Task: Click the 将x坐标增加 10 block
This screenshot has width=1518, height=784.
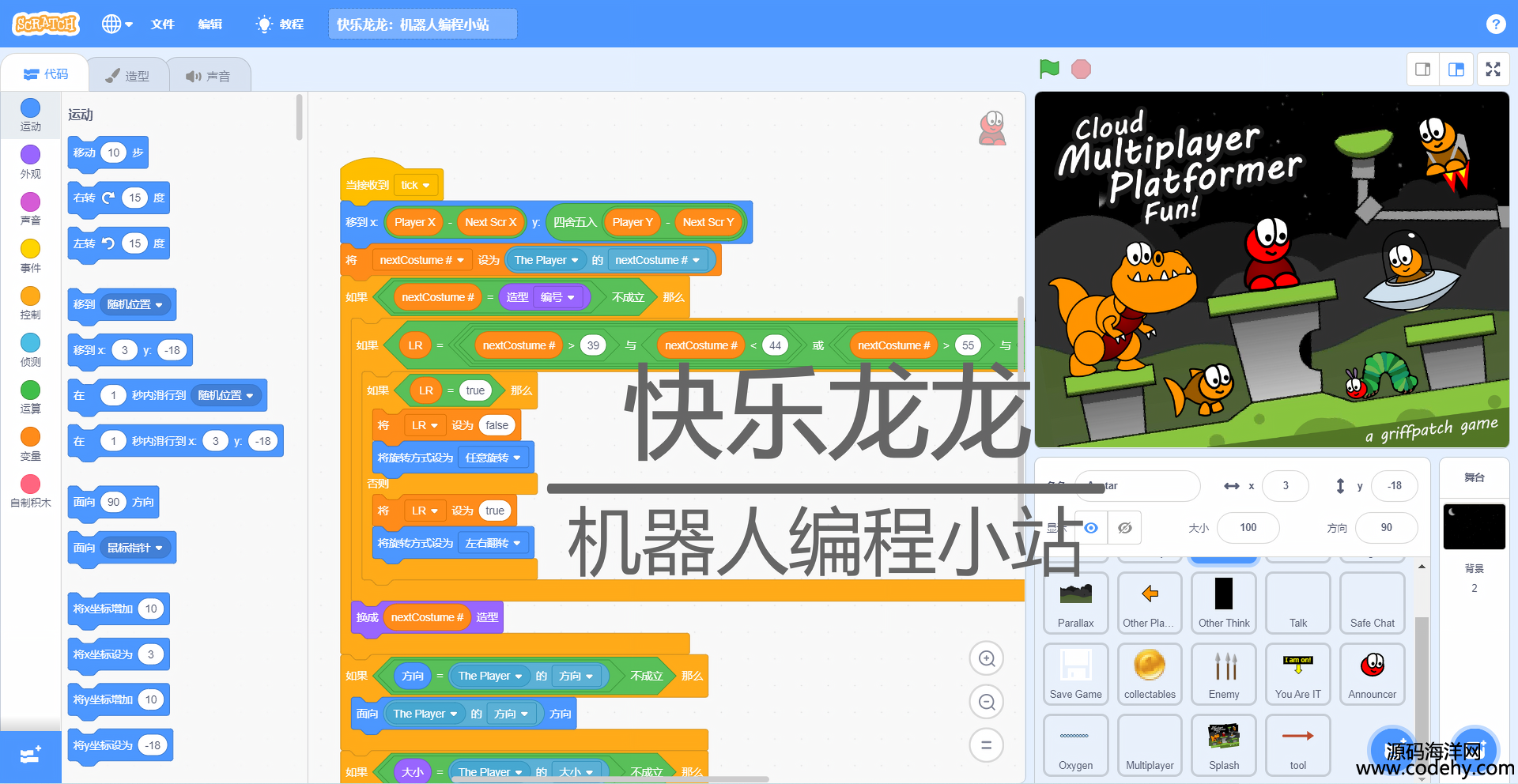Action: (119, 609)
